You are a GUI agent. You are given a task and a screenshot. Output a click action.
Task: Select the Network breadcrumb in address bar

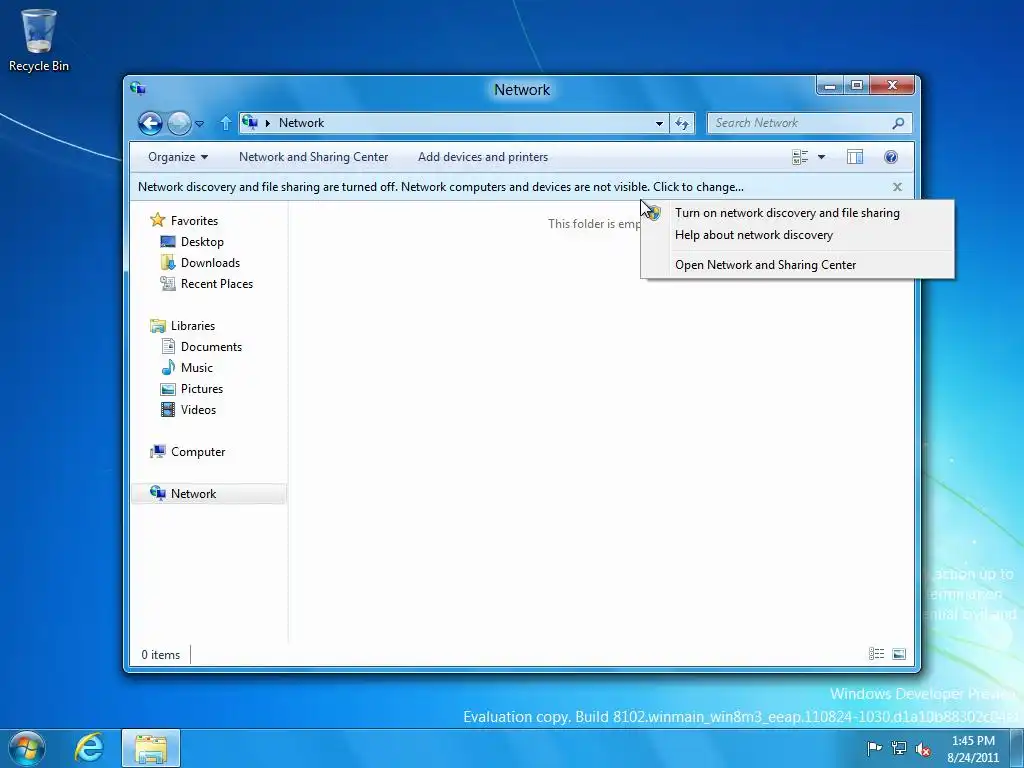tap(301, 123)
